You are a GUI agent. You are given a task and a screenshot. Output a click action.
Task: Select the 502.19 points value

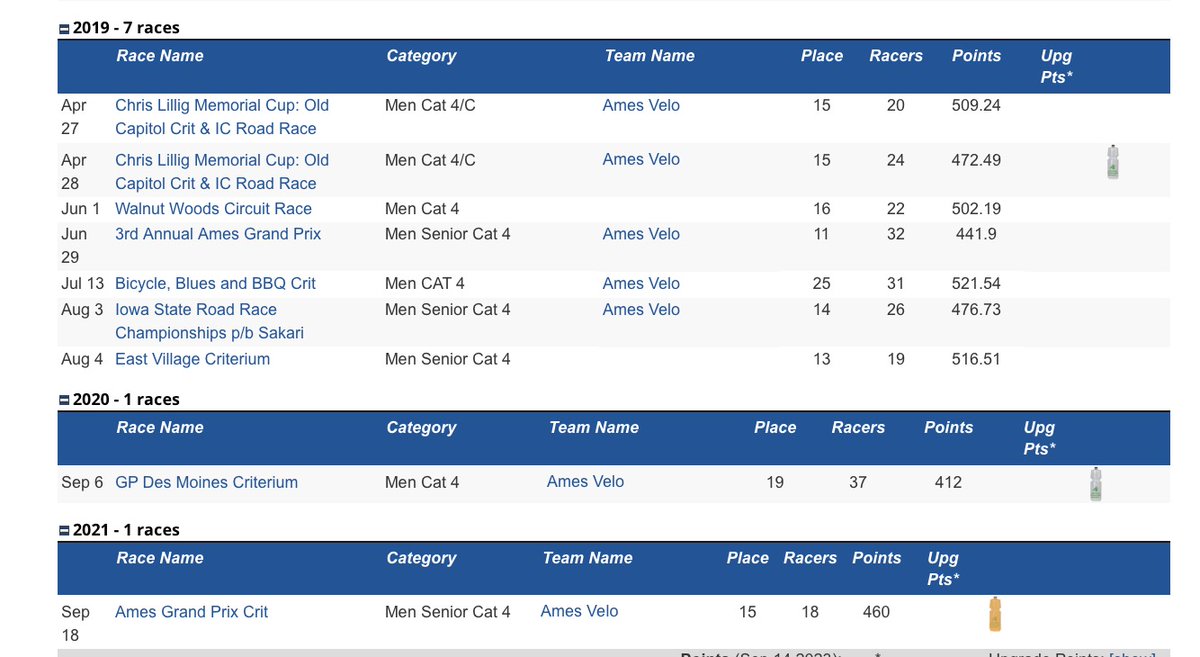[976, 209]
